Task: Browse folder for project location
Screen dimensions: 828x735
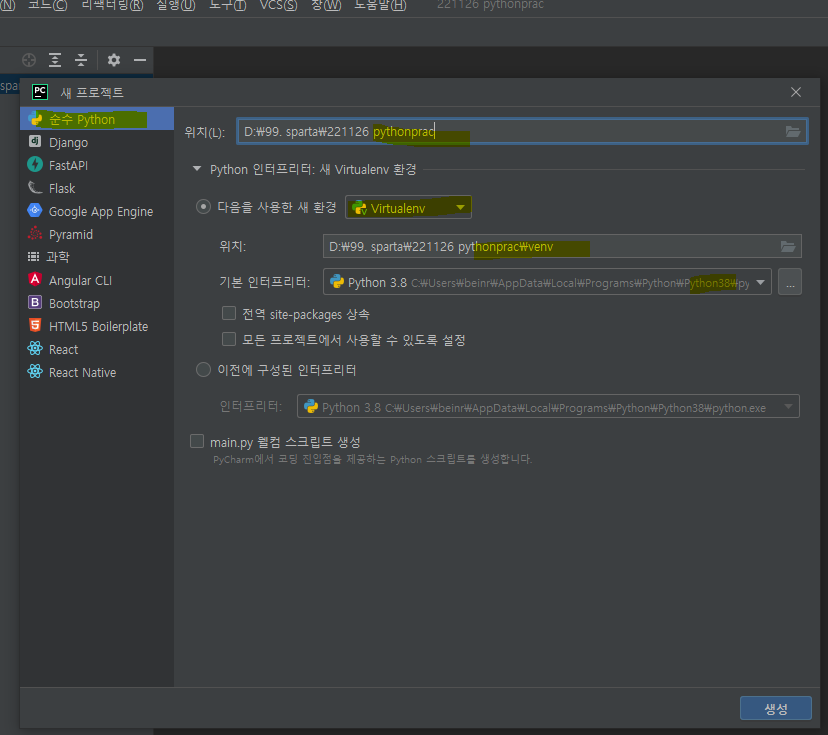Action: point(793,131)
